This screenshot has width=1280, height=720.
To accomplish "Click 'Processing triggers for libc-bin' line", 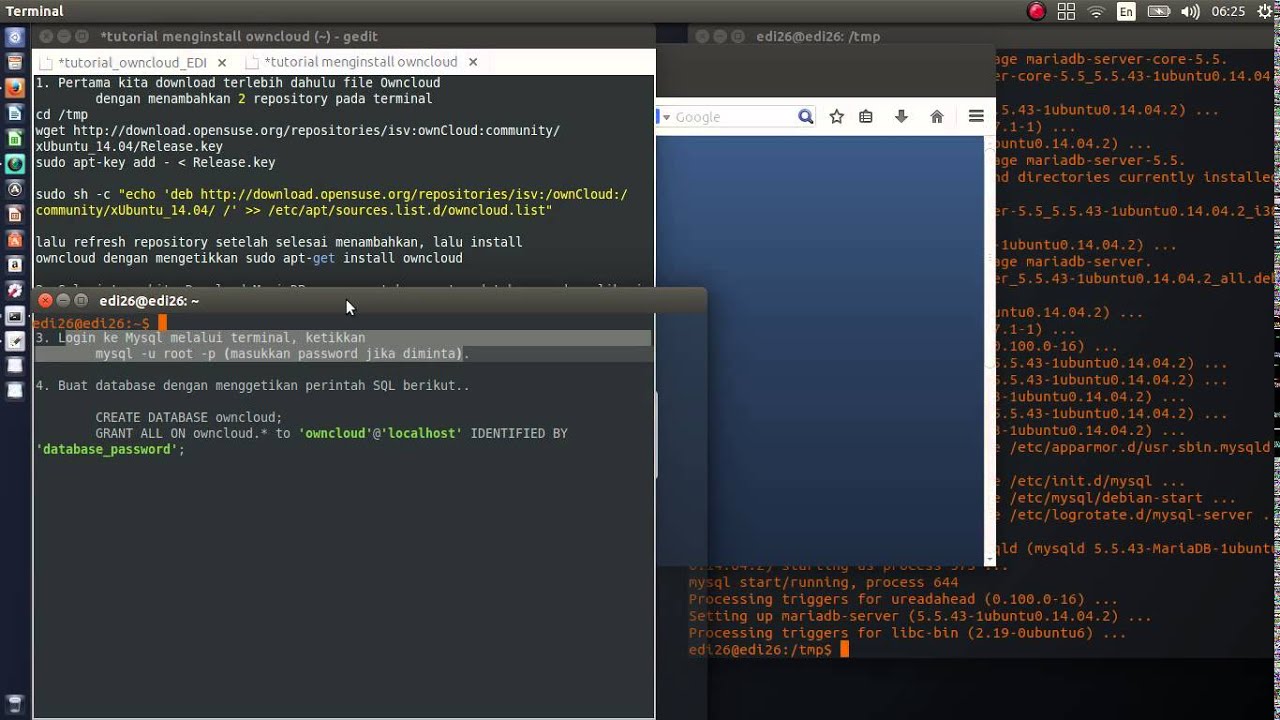I will coord(907,633).
